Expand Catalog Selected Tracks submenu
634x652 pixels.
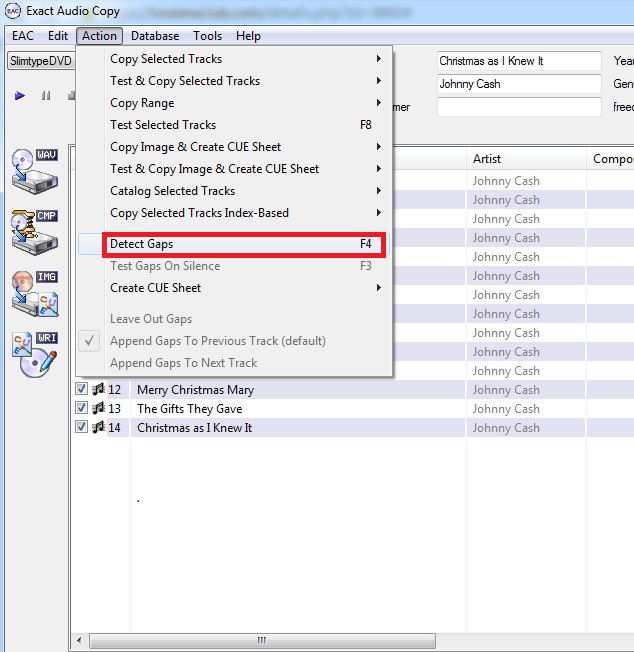(379, 191)
